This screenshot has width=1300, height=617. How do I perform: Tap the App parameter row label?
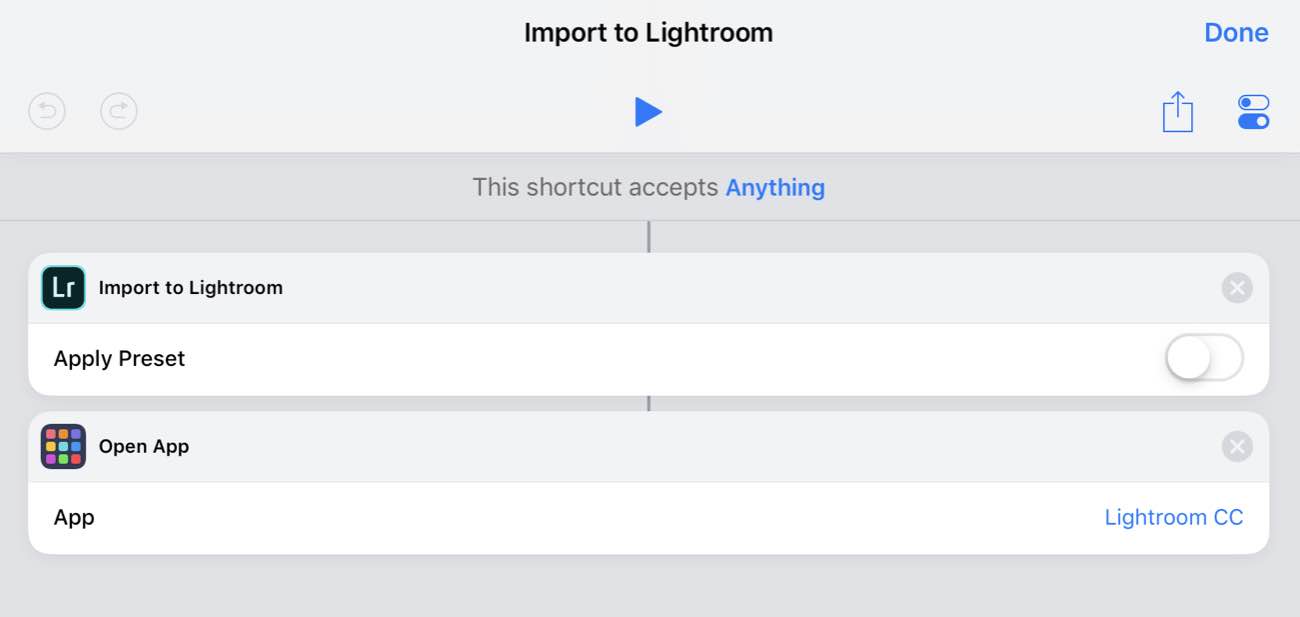tap(74, 518)
